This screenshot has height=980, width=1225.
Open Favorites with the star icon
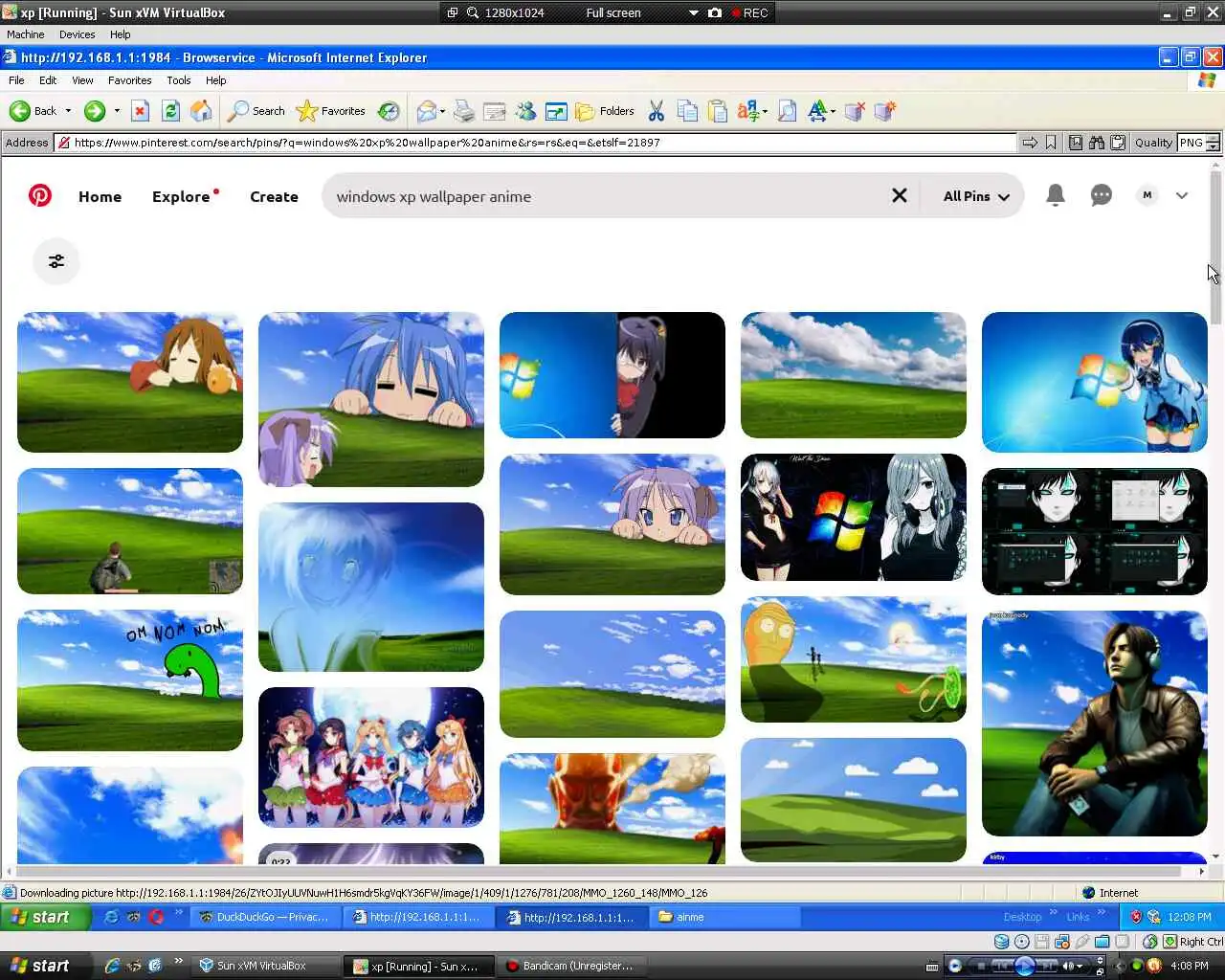(330, 111)
